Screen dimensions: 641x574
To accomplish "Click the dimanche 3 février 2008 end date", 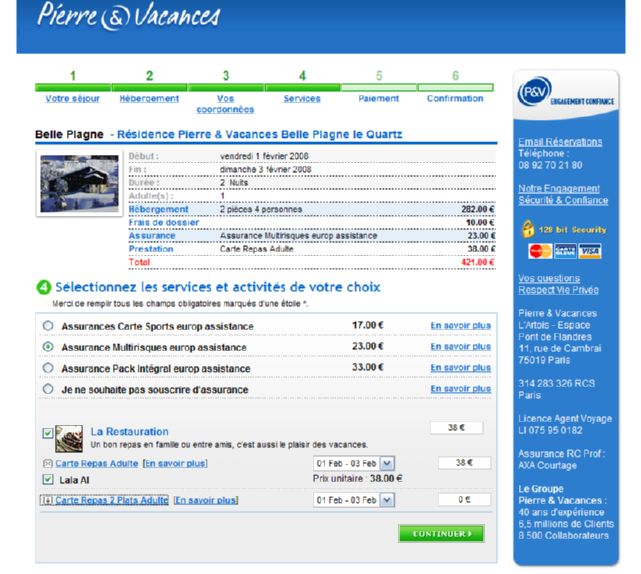I will tap(265, 169).
